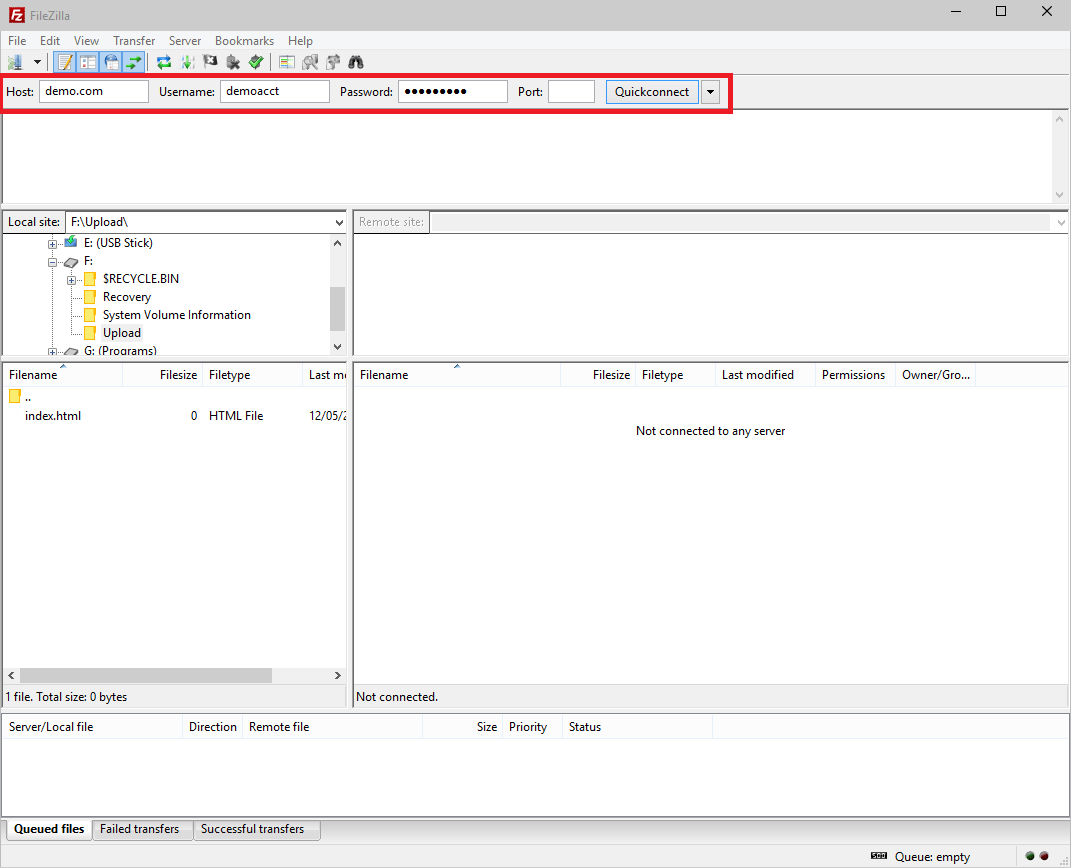
Task: Open the Quickconnect history dropdown
Action: pyautogui.click(x=710, y=91)
